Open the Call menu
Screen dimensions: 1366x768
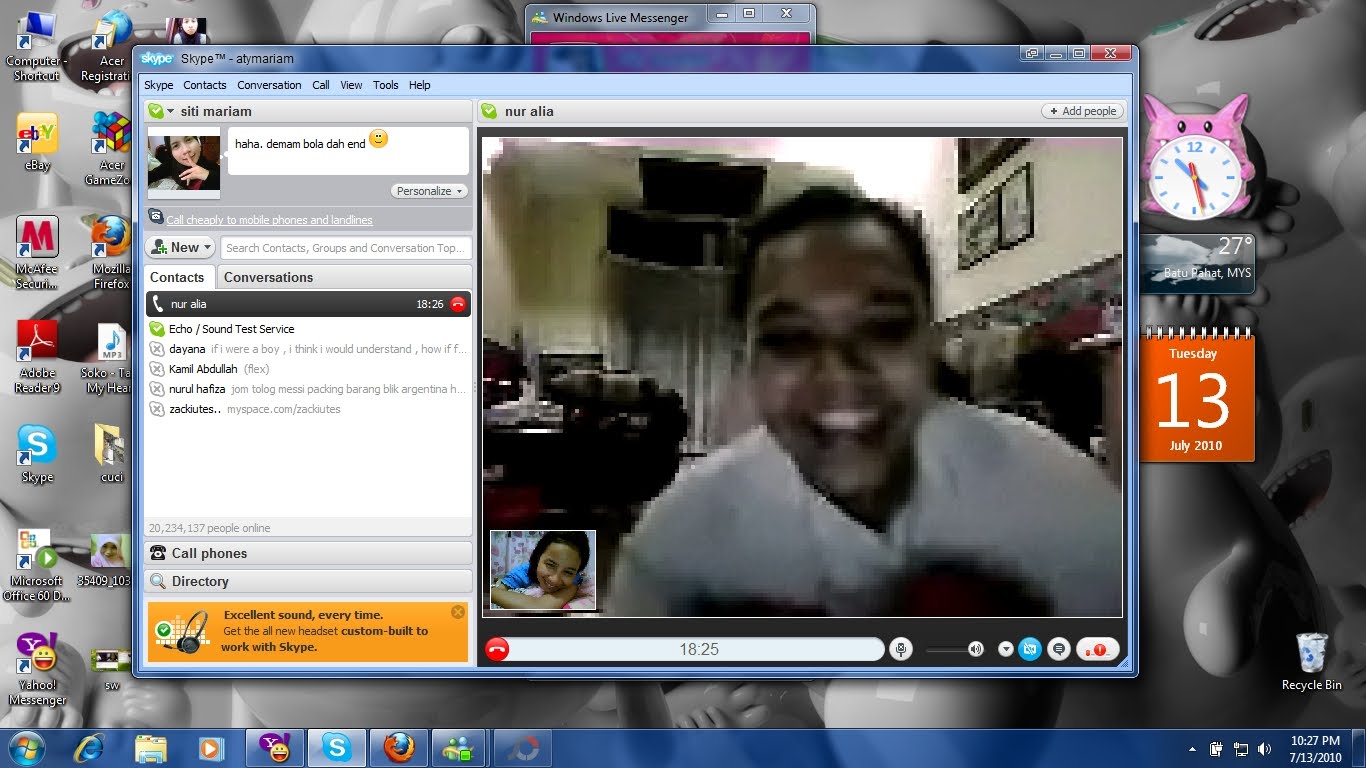pos(321,85)
